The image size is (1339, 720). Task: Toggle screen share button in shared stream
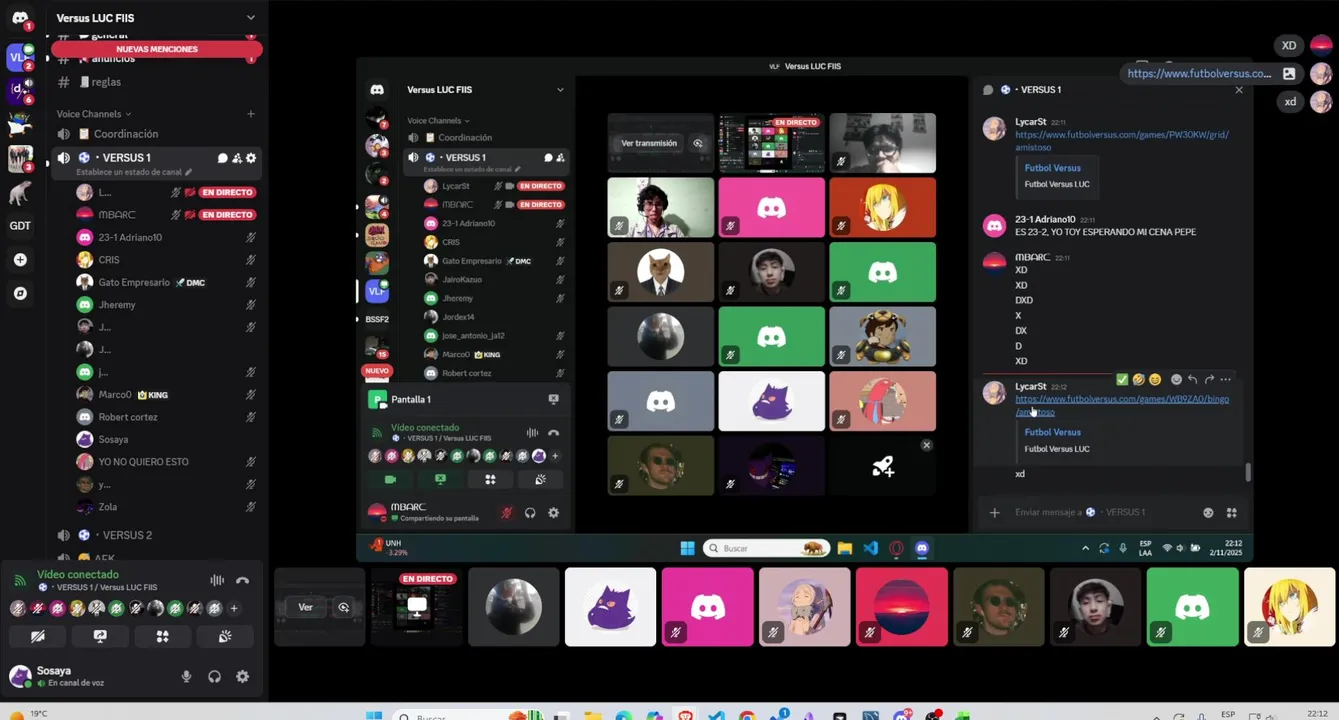click(440, 480)
